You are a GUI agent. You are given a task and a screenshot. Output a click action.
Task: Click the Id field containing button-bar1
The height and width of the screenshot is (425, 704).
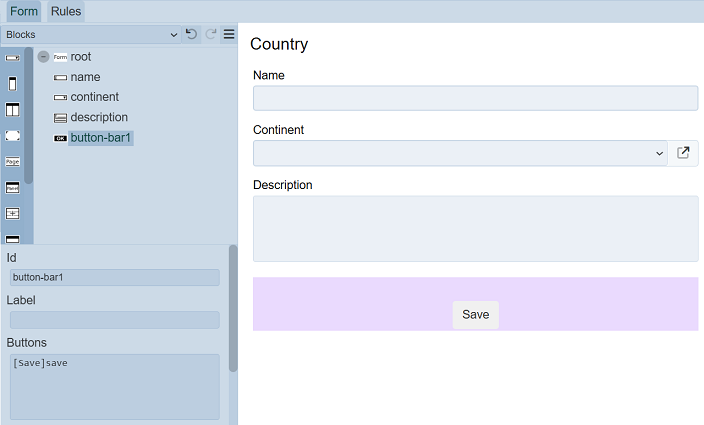(114, 277)
